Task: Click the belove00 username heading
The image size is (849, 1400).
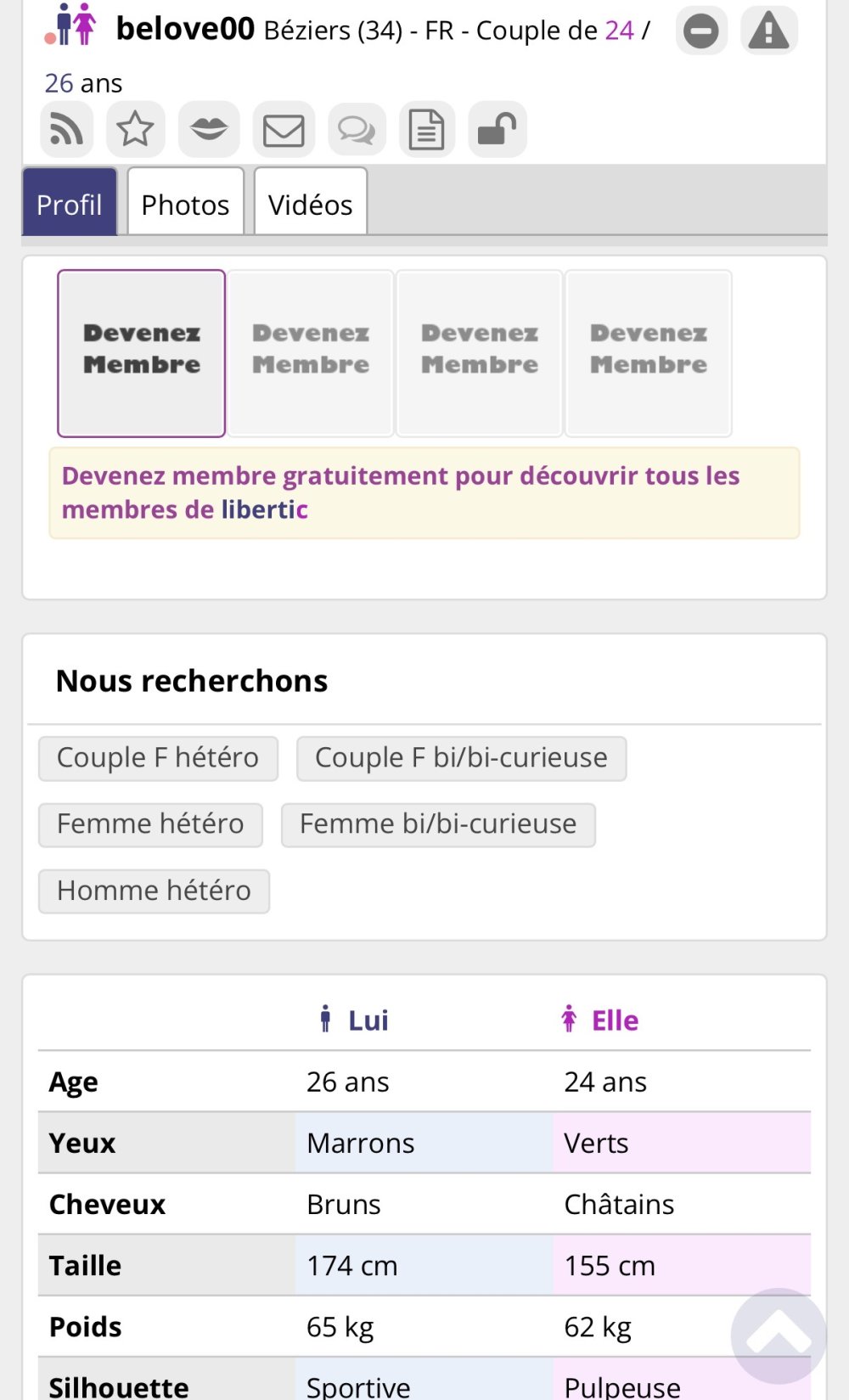Action: click(x=185, y=29)
